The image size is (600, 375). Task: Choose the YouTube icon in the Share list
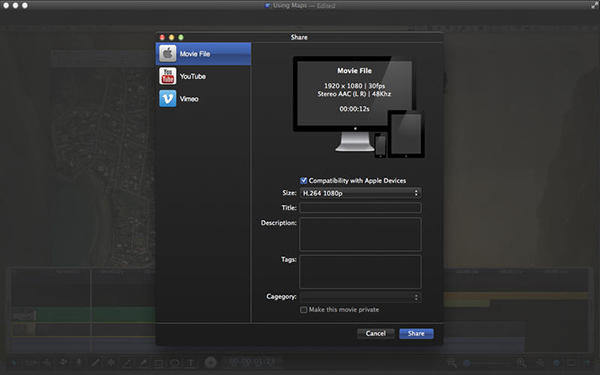click(168, 76)
